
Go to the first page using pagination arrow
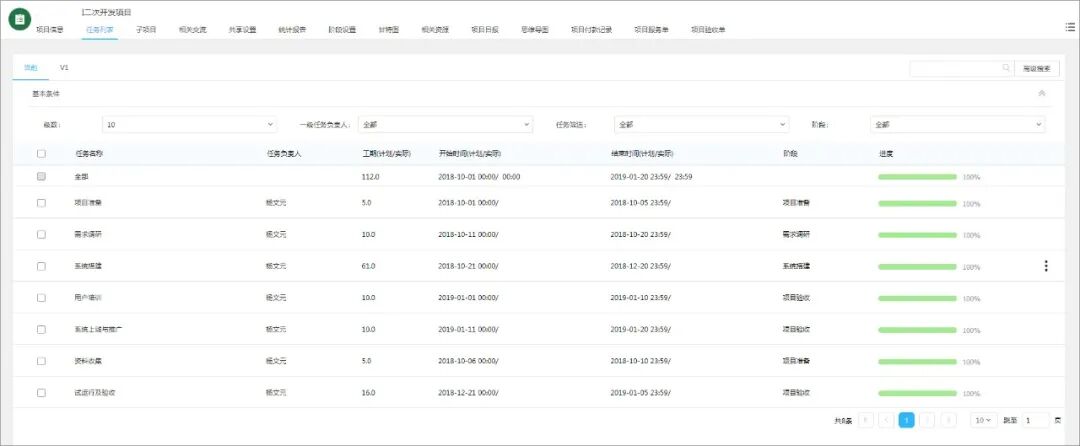pos(866,420)
